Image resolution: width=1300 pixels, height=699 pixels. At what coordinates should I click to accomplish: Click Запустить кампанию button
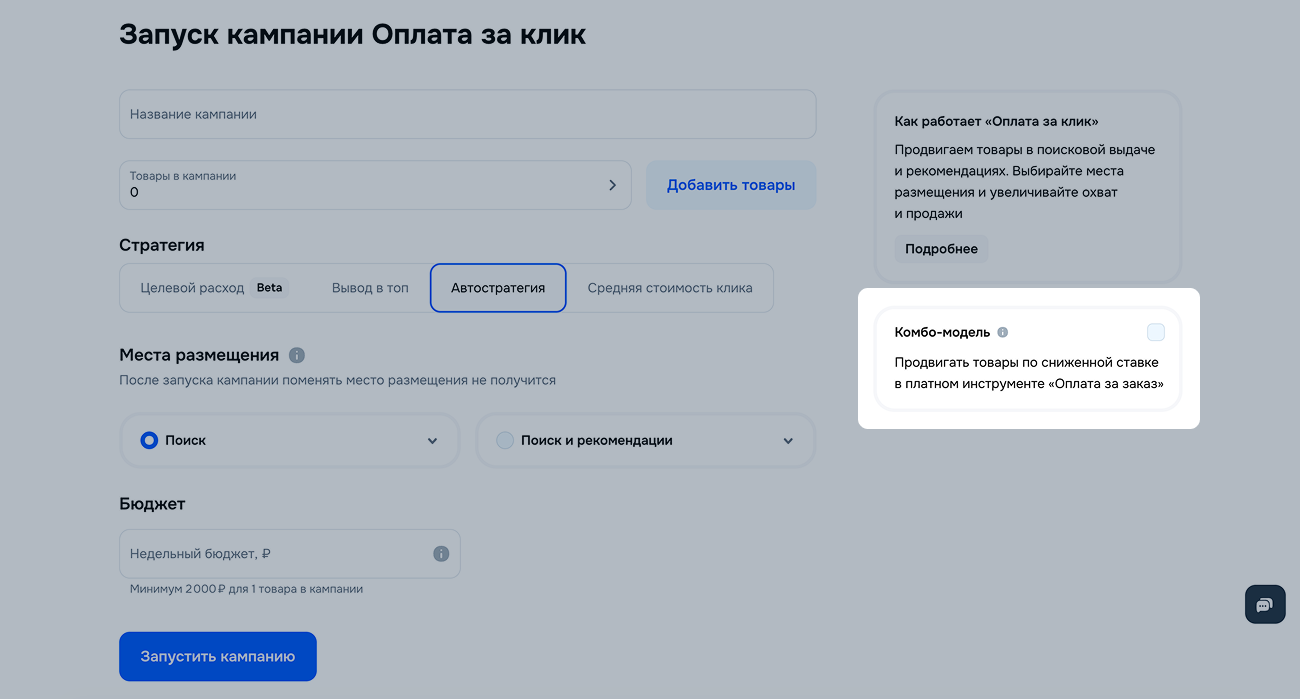218,657
